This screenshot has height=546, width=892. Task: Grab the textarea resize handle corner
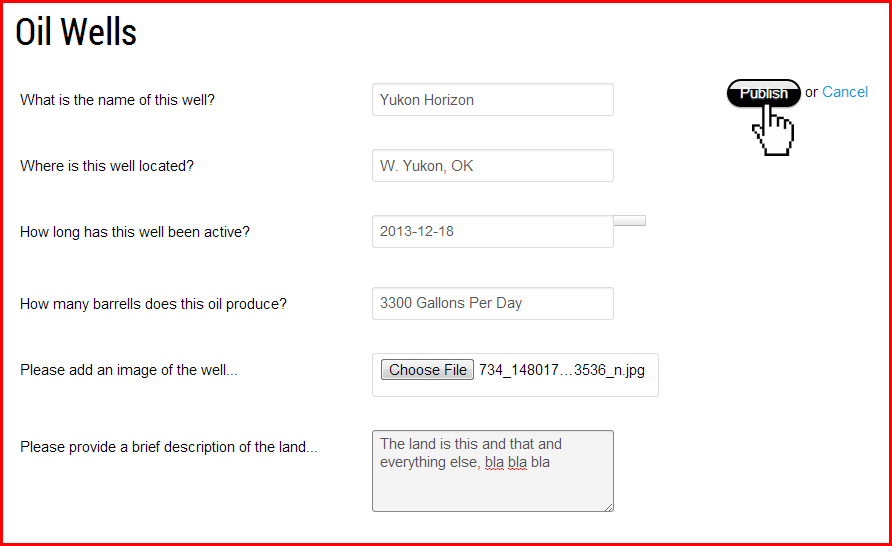(x=608, y=506)
